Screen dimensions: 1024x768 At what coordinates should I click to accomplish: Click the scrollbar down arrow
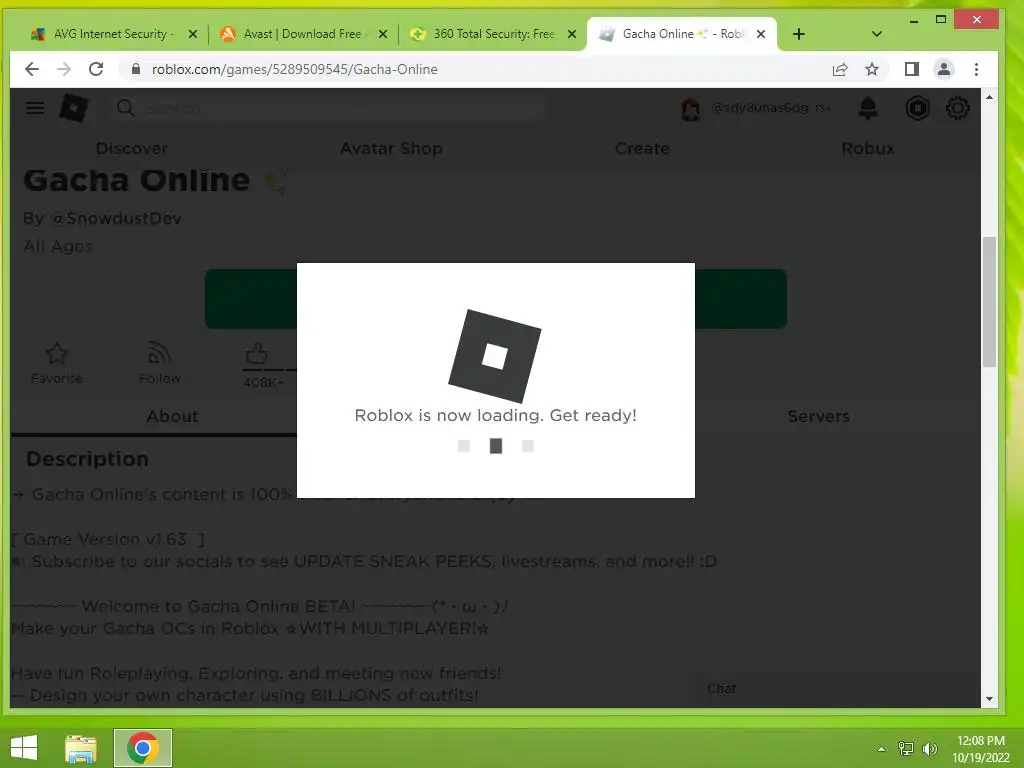click(x=989, y=699)
